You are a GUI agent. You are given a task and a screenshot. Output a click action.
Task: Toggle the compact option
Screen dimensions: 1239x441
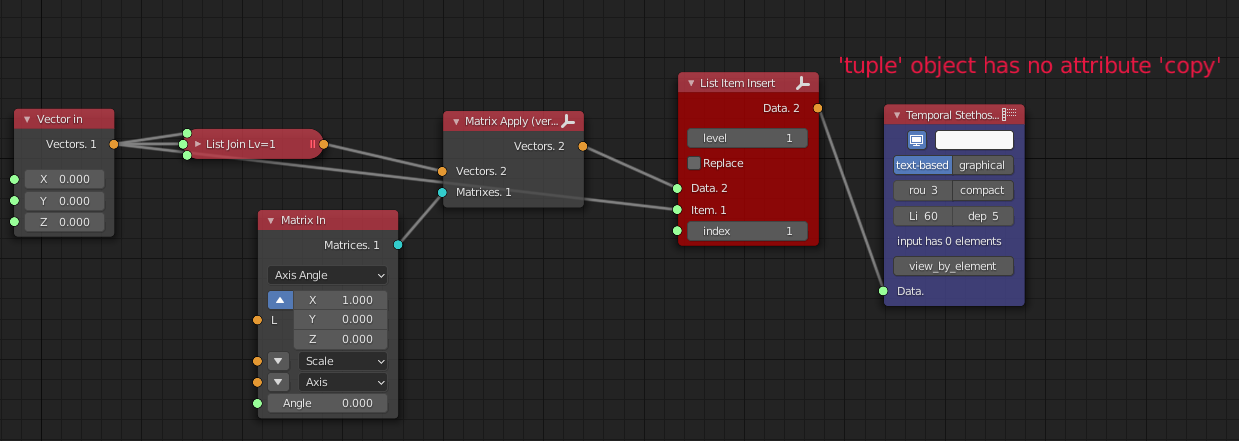[x=983, y=190]
